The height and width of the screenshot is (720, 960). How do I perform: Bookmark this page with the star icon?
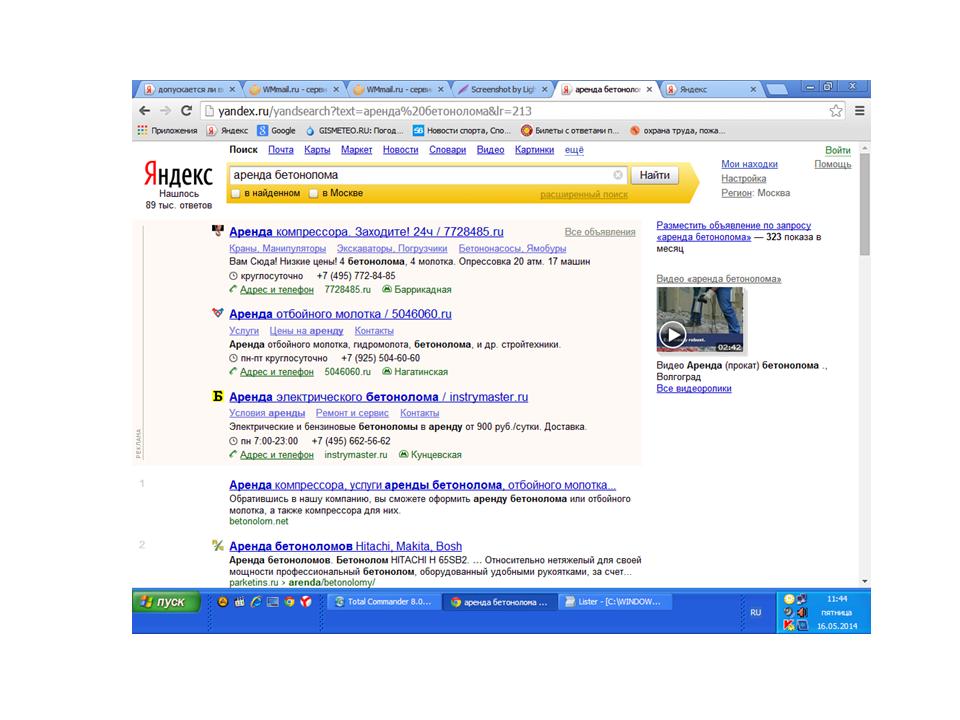click(836, 111)
